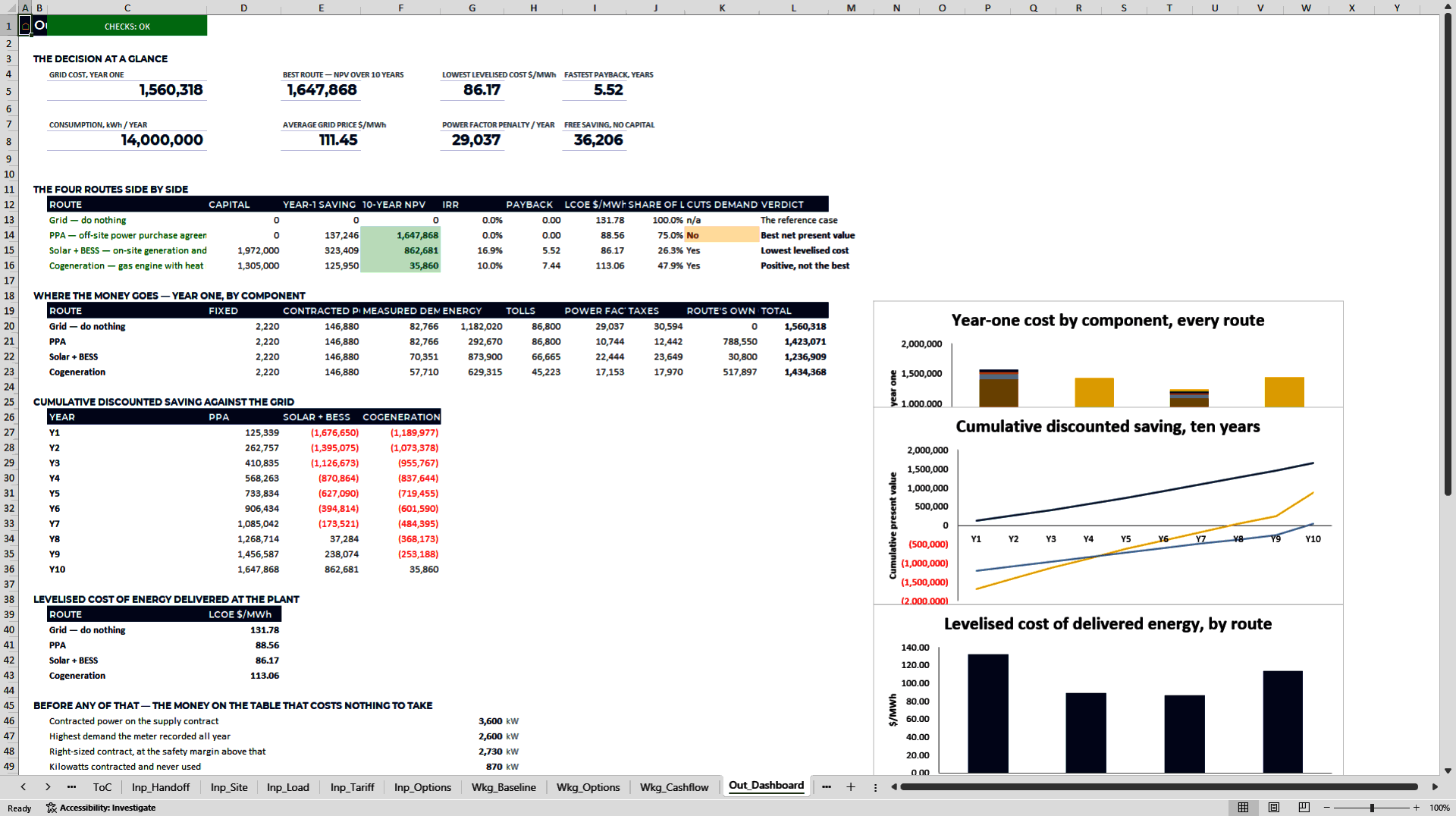1456x816 pixels.
Task: Add a new sheet
Action: coord(851,787)
